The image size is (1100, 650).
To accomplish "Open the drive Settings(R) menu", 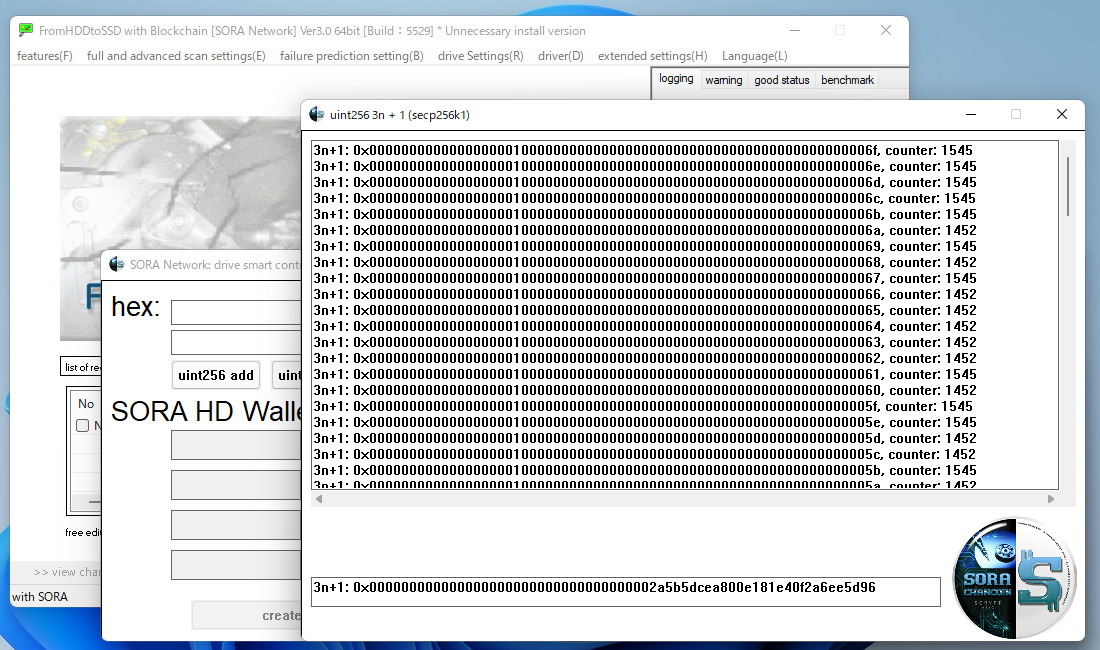I will tap(481, 56).
